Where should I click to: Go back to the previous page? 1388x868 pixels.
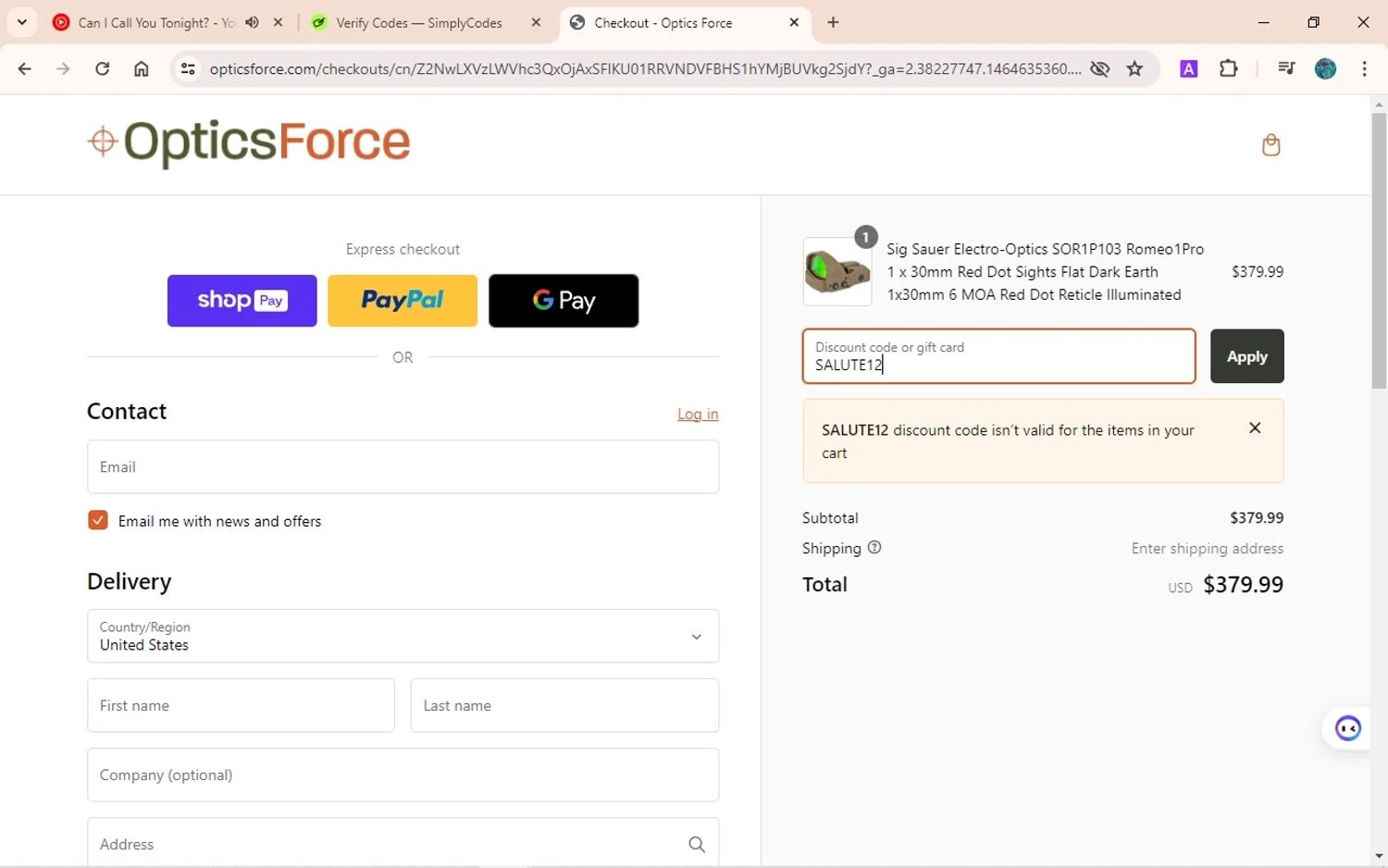(25, 68)
